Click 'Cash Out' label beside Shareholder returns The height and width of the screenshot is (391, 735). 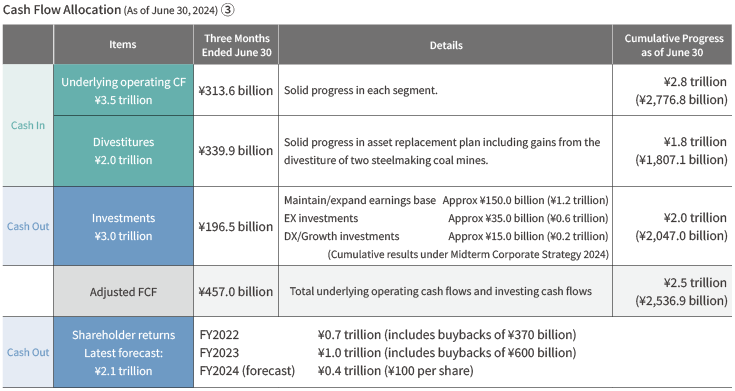[28, 352]
